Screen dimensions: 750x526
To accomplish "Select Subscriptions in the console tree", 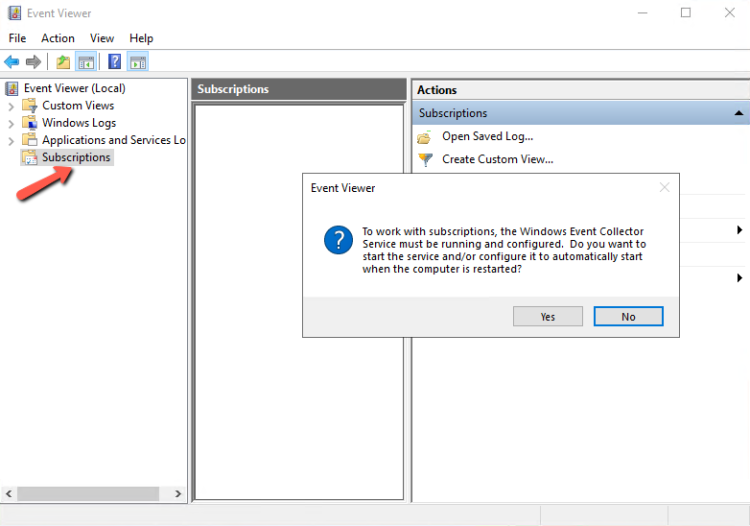I will click(x=76, y=158).
